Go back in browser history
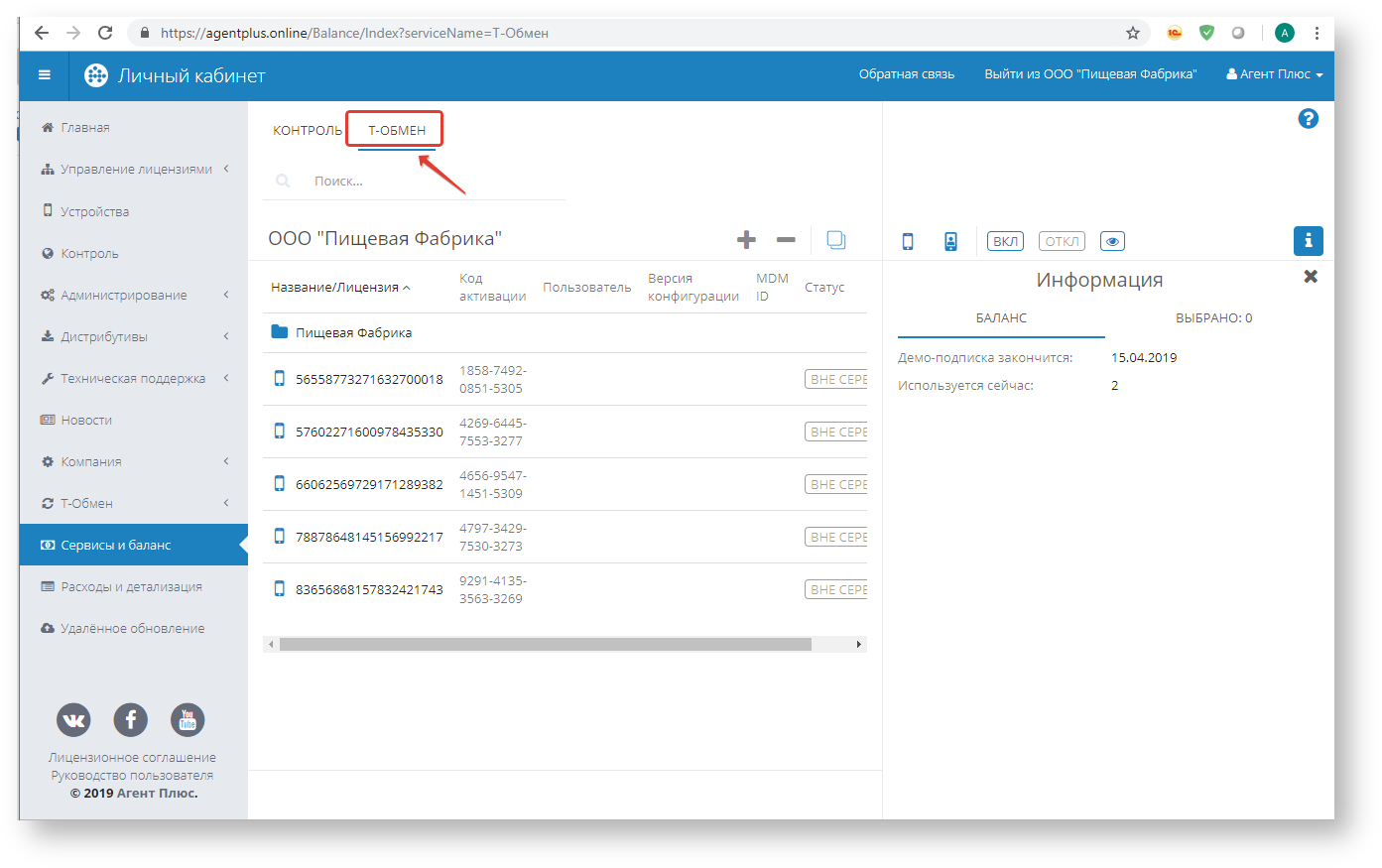The height and width of the screenshot is (868, 1382). point(41,33)
